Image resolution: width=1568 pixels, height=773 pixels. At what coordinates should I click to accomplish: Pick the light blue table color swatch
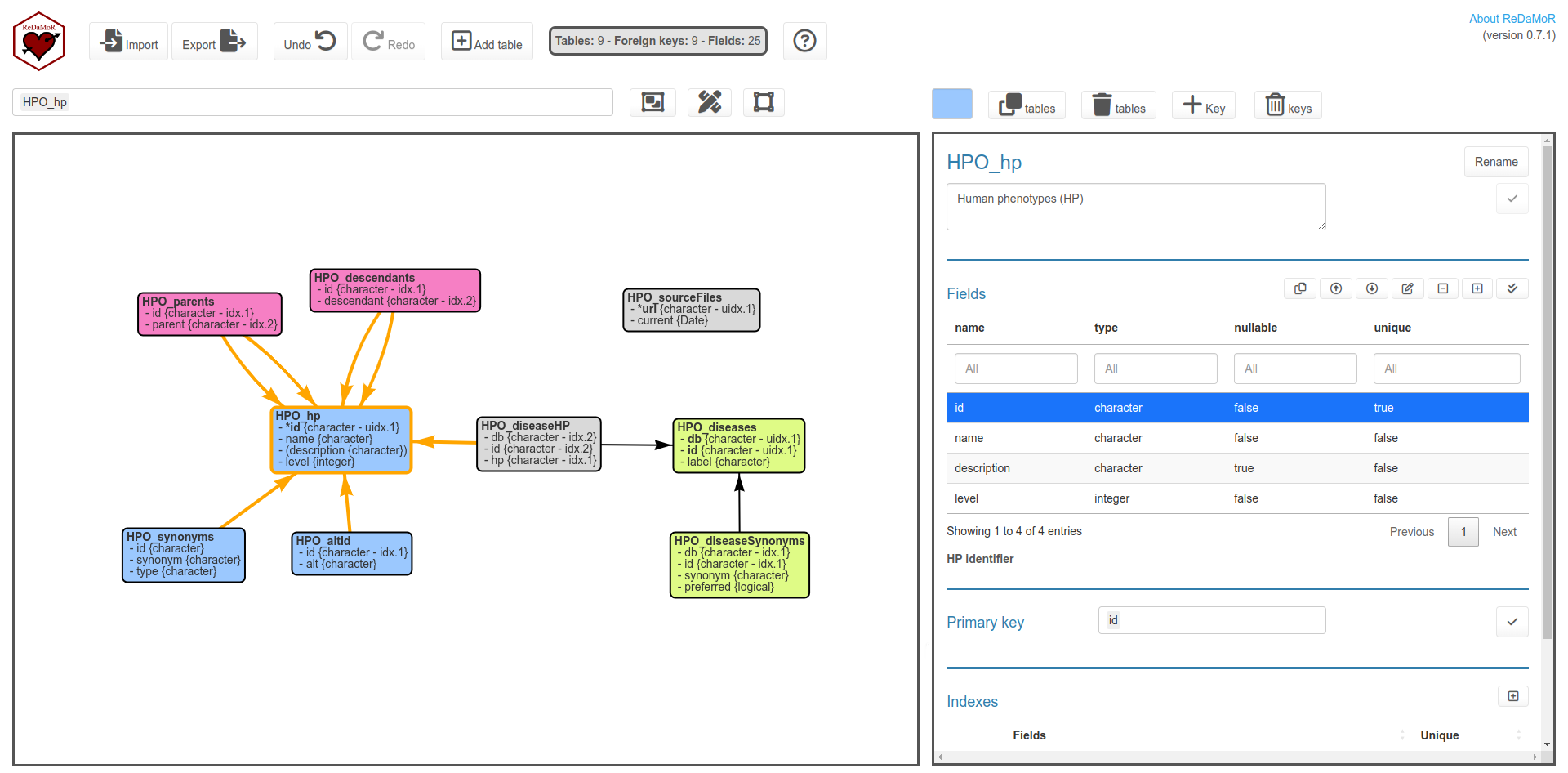[x=951, y=105]
